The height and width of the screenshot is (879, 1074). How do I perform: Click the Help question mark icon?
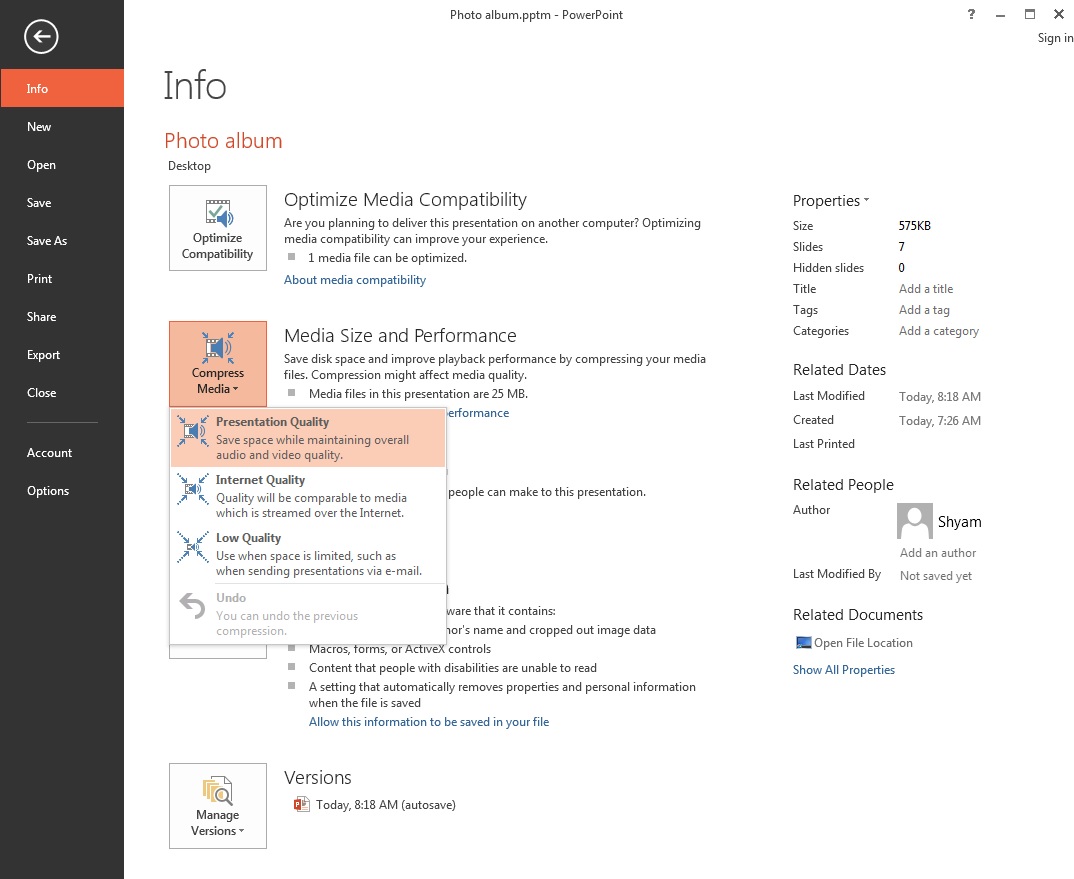[971, 14]
